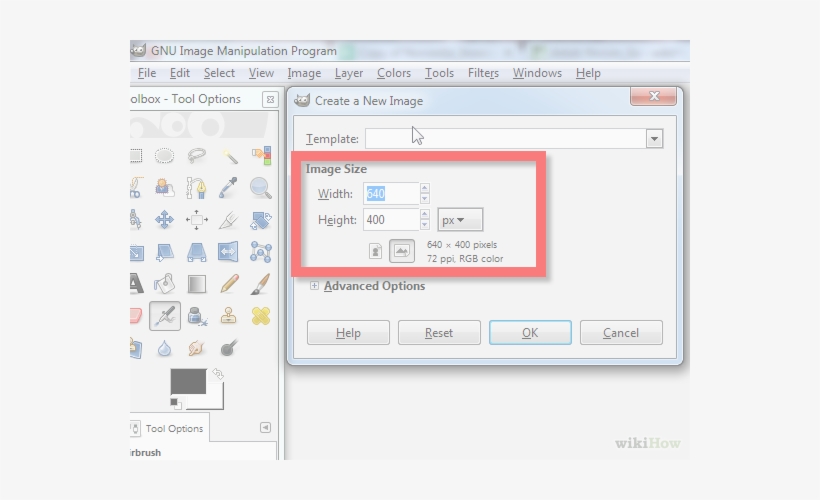Open the Template dropdown
Screen dimensions: 820x500
654,139
